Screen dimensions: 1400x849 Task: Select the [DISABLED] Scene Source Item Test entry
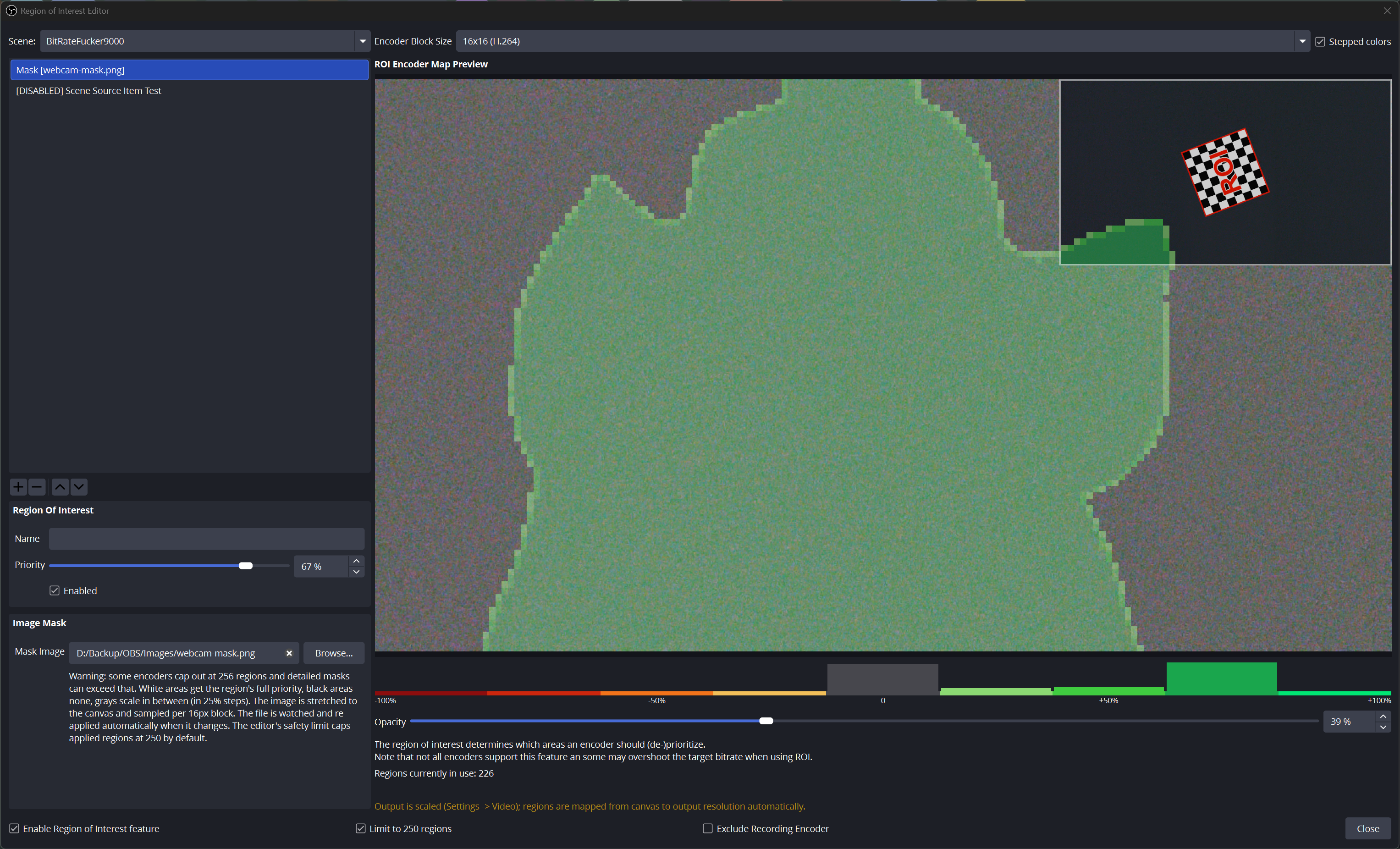click(x=189, y=91)
